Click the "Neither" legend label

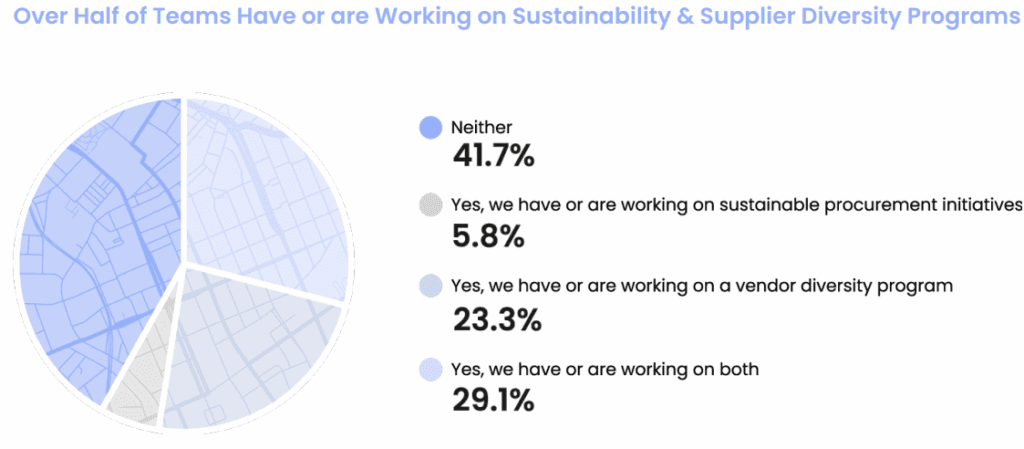pos(481,128)
